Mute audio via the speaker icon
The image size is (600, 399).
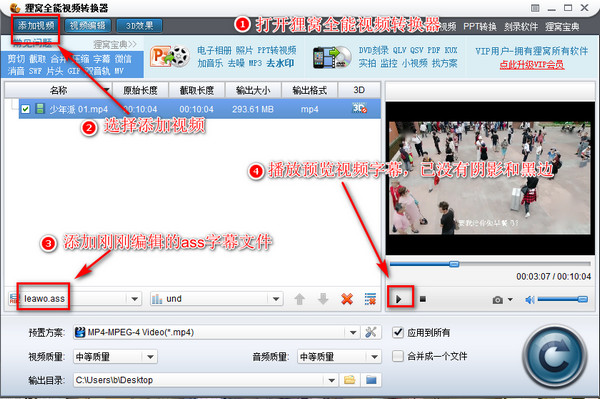click(530, 300)
